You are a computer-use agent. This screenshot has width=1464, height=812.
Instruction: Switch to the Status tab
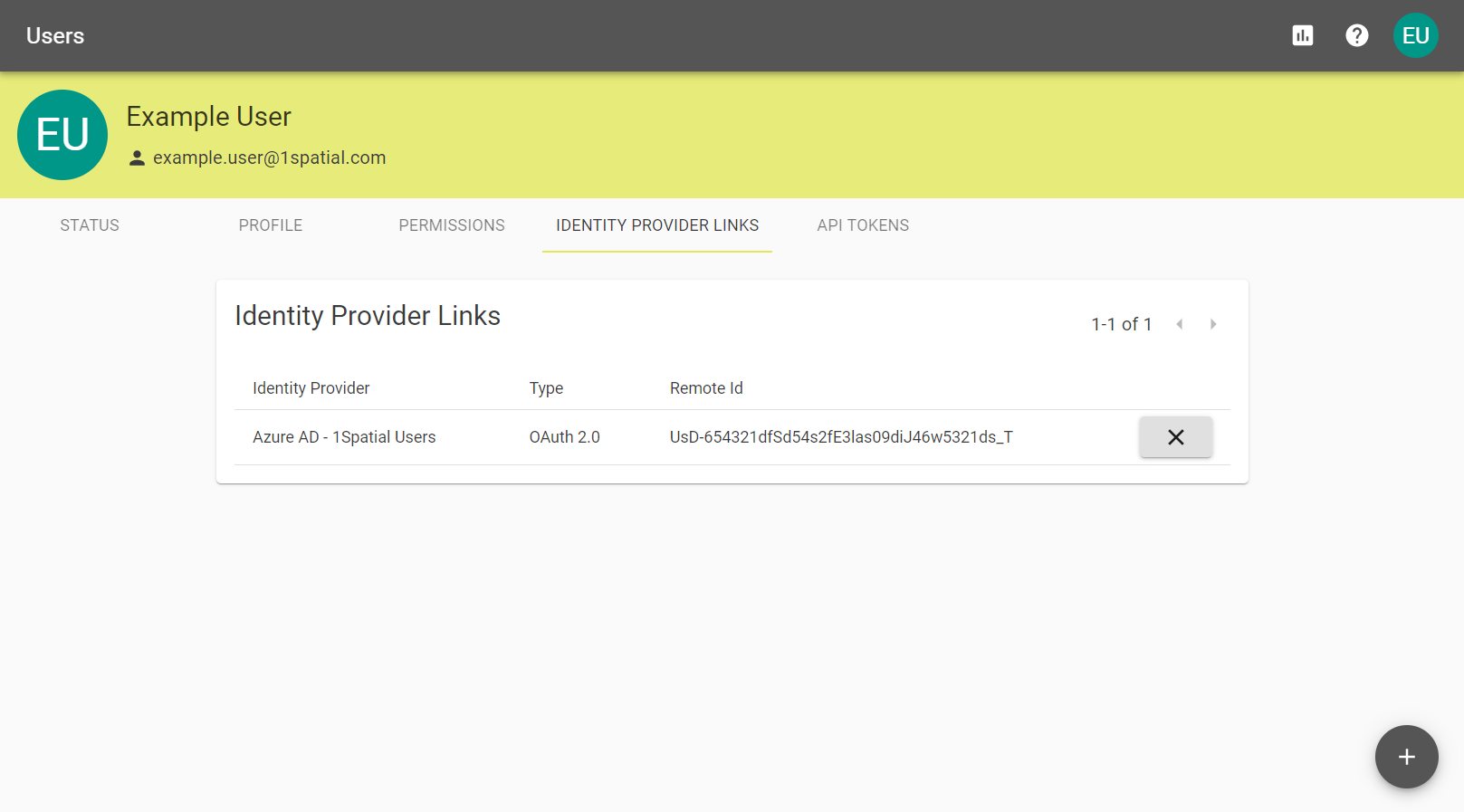[x=90, y=225]
